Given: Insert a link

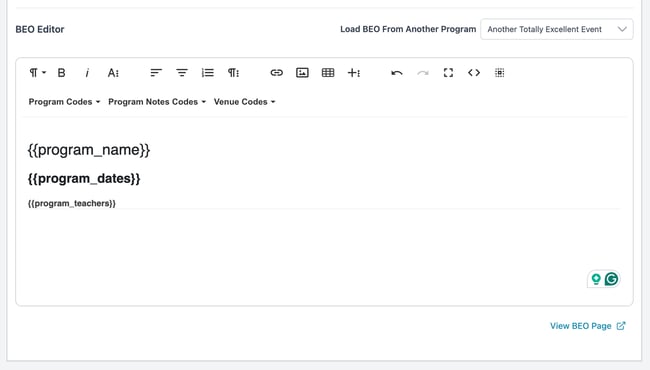Looking at the screenshot, I should click(276, 73).
